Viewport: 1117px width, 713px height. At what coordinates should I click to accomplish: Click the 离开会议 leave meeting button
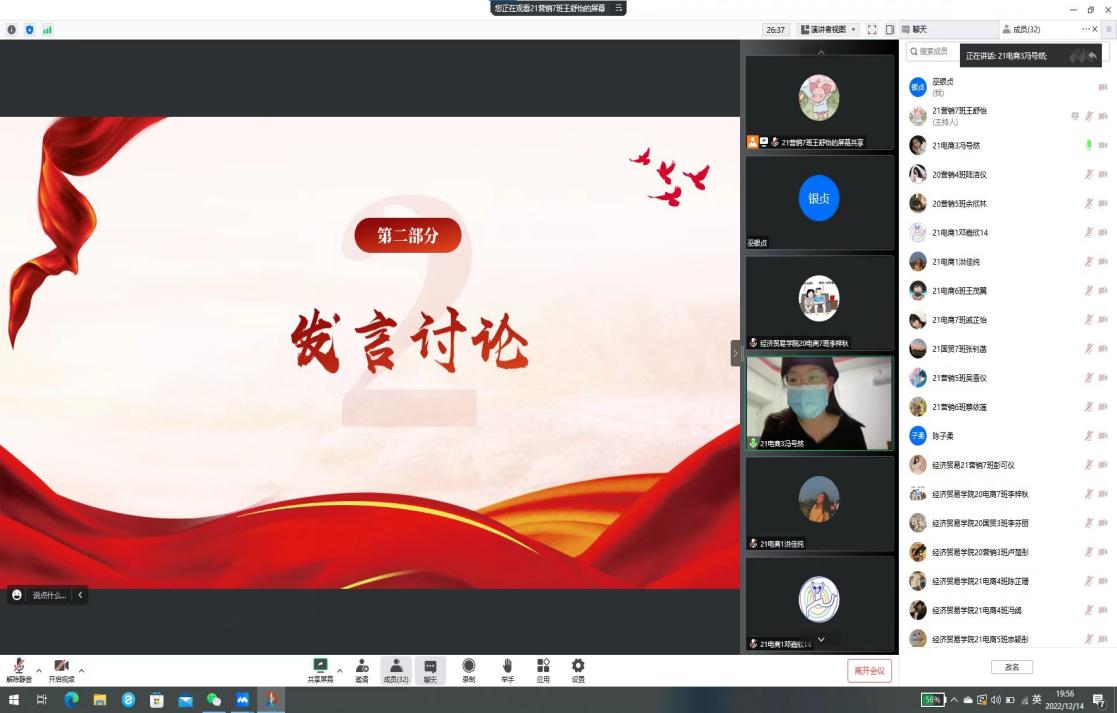[869, 670]
